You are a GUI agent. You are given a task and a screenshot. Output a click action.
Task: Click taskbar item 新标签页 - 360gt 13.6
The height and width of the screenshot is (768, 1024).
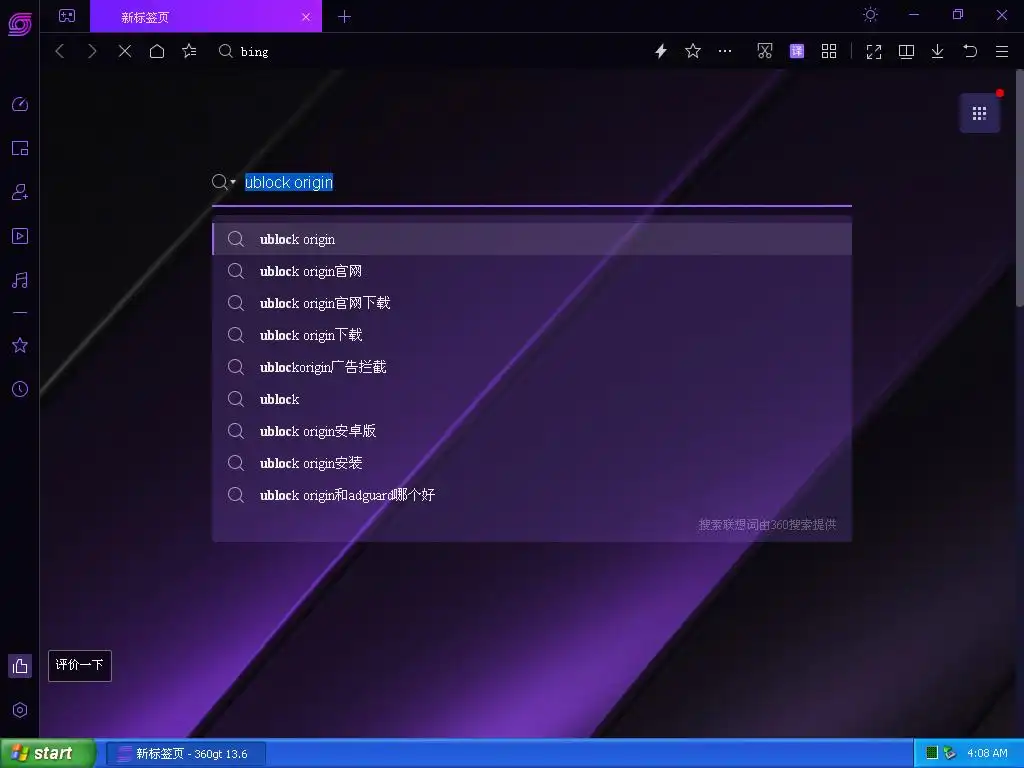[x=186, y=754]
